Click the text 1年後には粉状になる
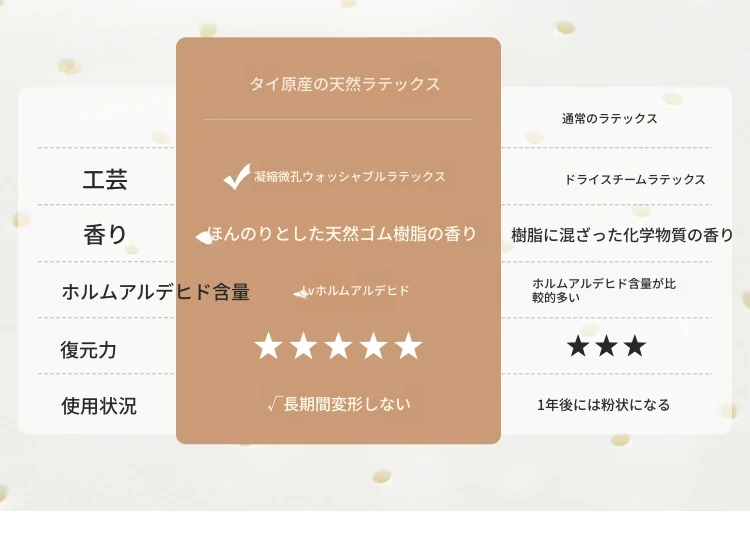750x533 pixels. [x=603, y=405]
